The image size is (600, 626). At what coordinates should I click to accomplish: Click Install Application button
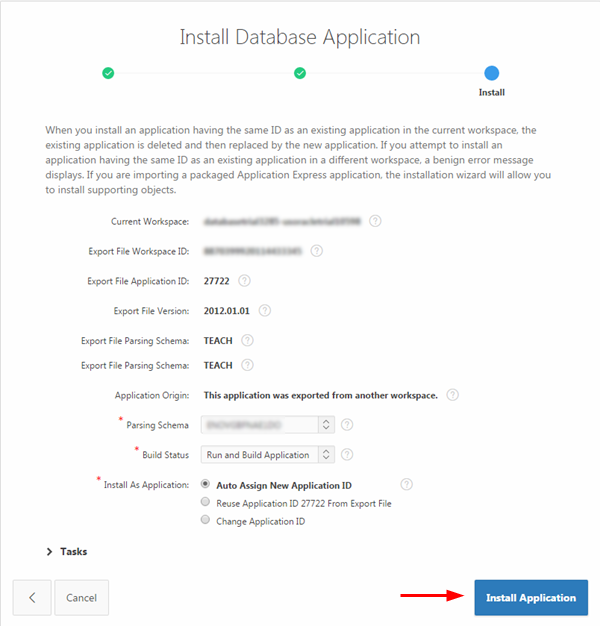[531, 598]
